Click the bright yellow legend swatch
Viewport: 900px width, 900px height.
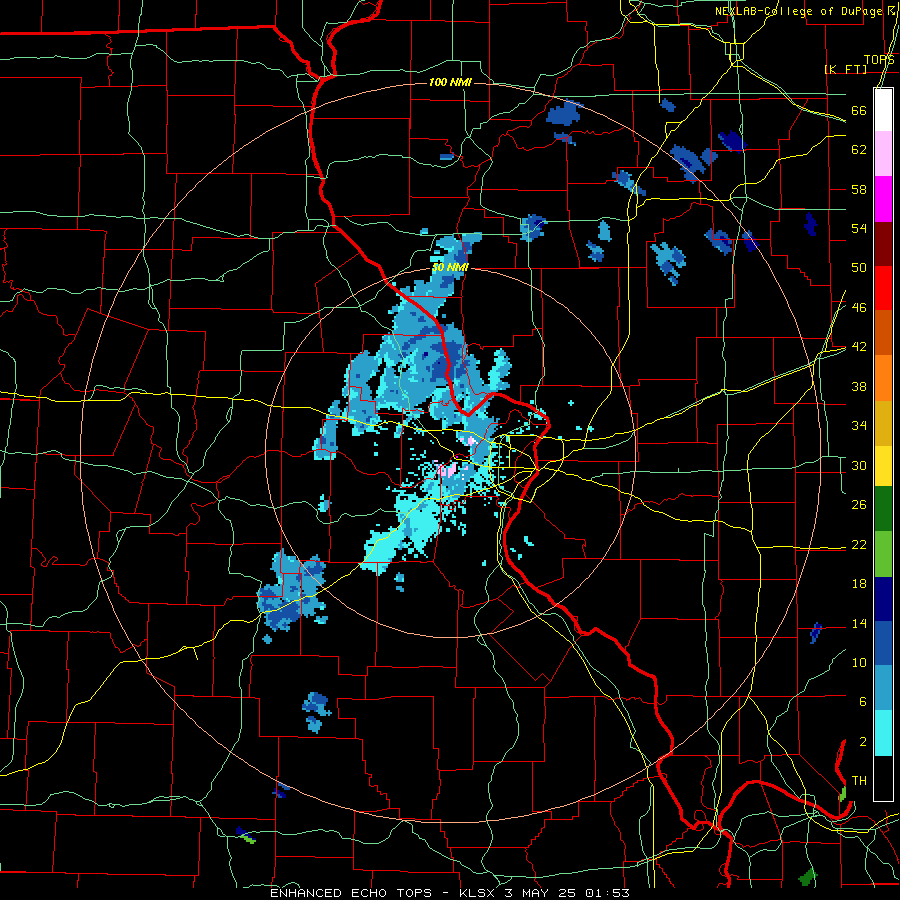click(x=883, y=466)
